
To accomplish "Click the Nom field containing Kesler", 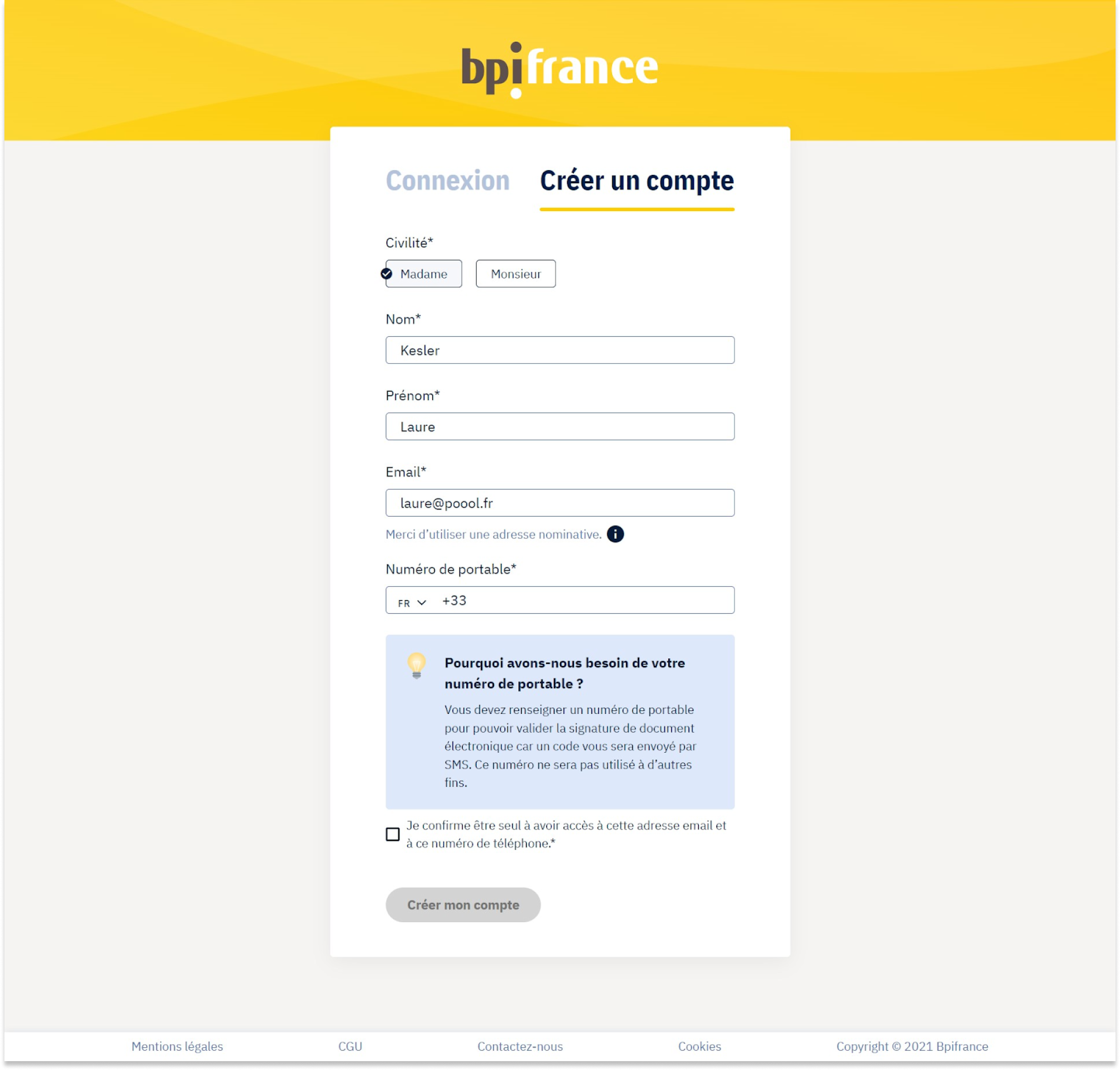I will tap(559, 350).
